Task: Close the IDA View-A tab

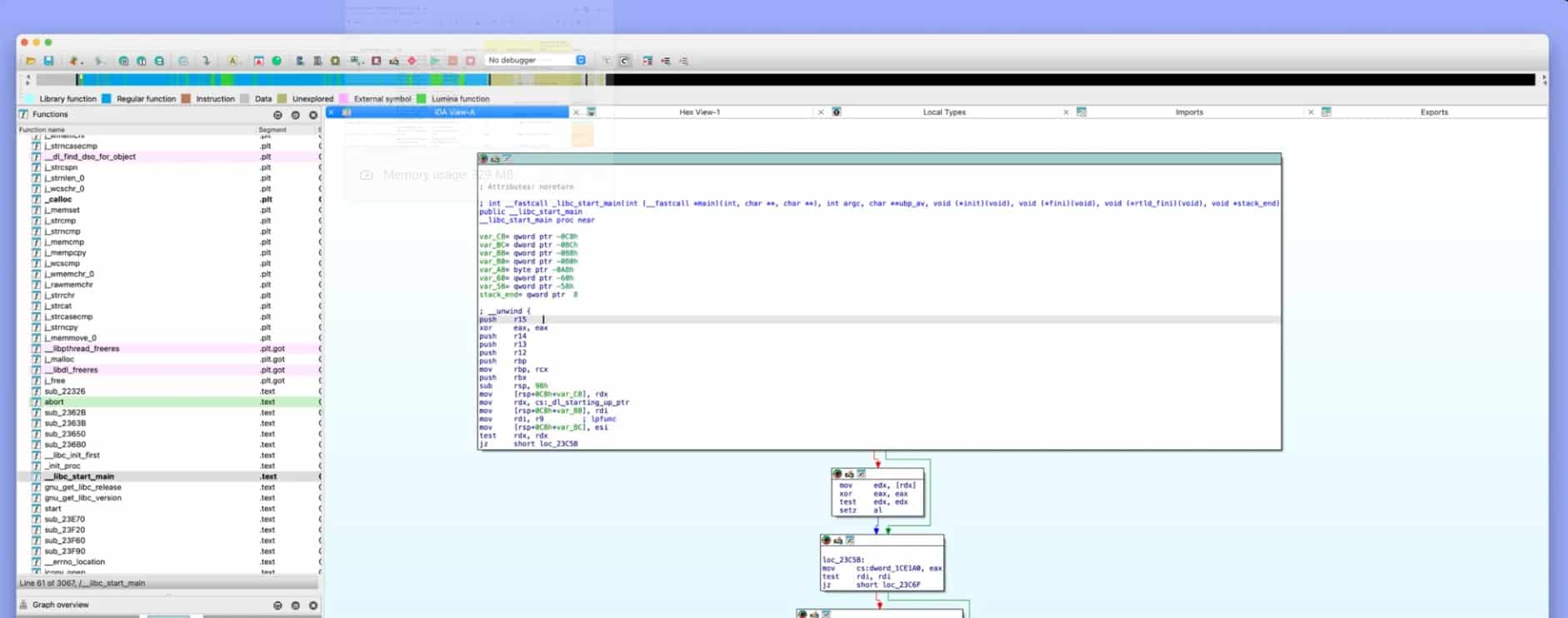Action: click(x=331, y=112)
